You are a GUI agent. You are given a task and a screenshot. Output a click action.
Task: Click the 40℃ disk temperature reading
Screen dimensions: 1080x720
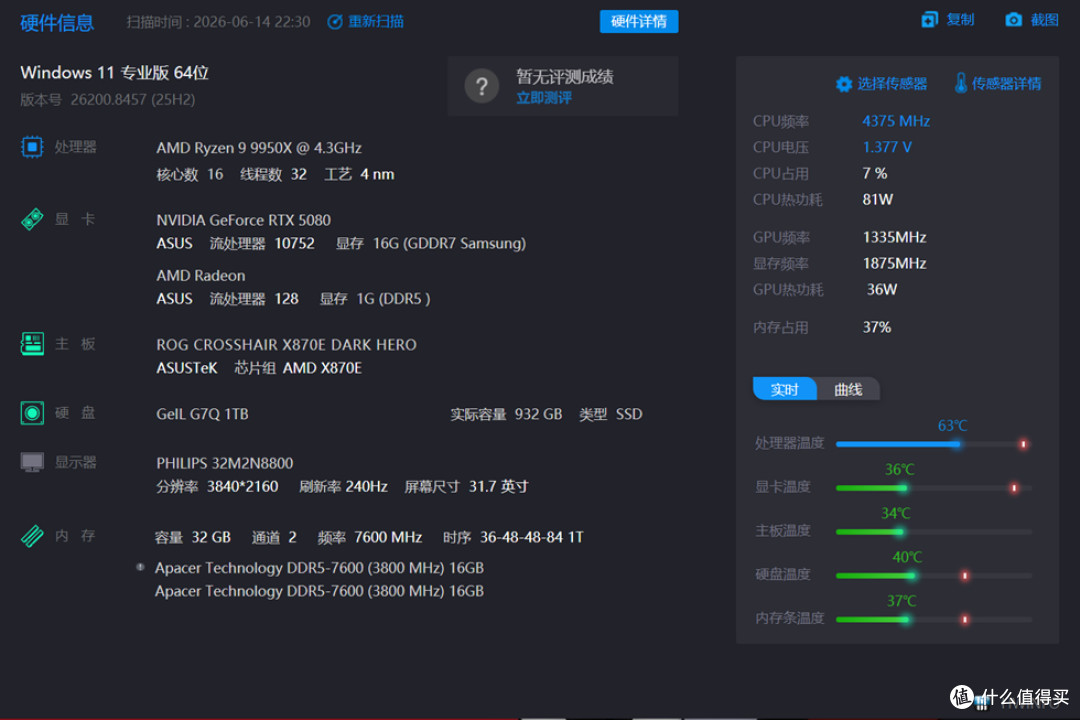pos(907,557)
